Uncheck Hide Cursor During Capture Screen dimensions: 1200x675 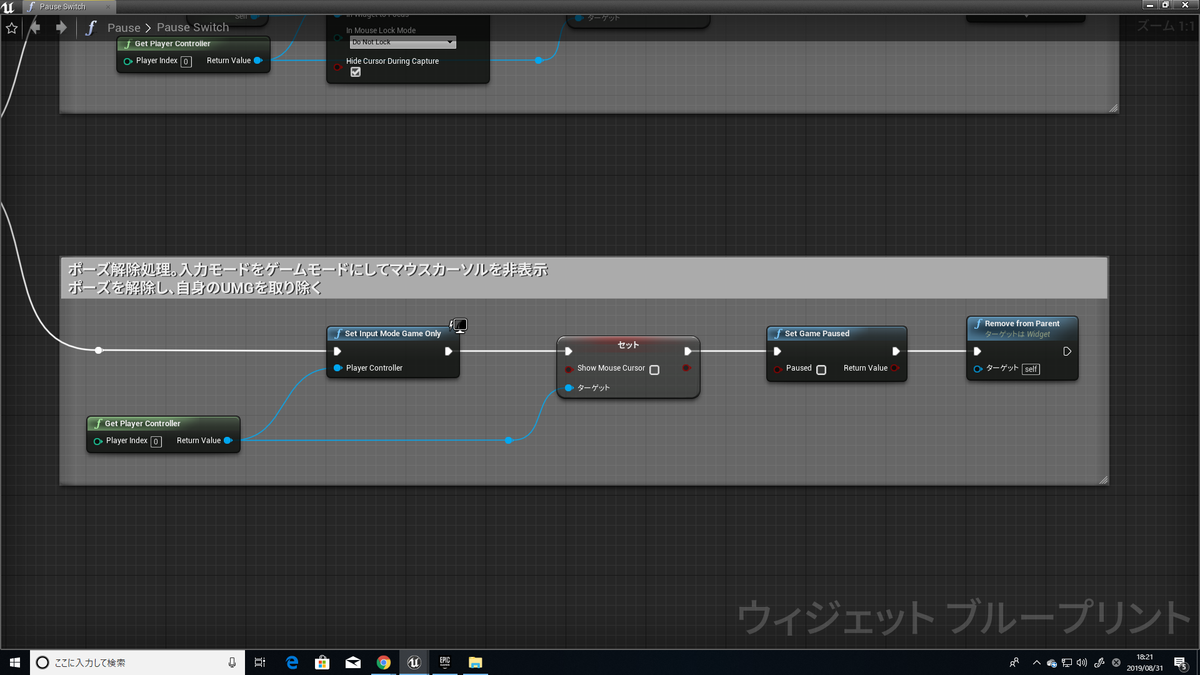(355, 71)
